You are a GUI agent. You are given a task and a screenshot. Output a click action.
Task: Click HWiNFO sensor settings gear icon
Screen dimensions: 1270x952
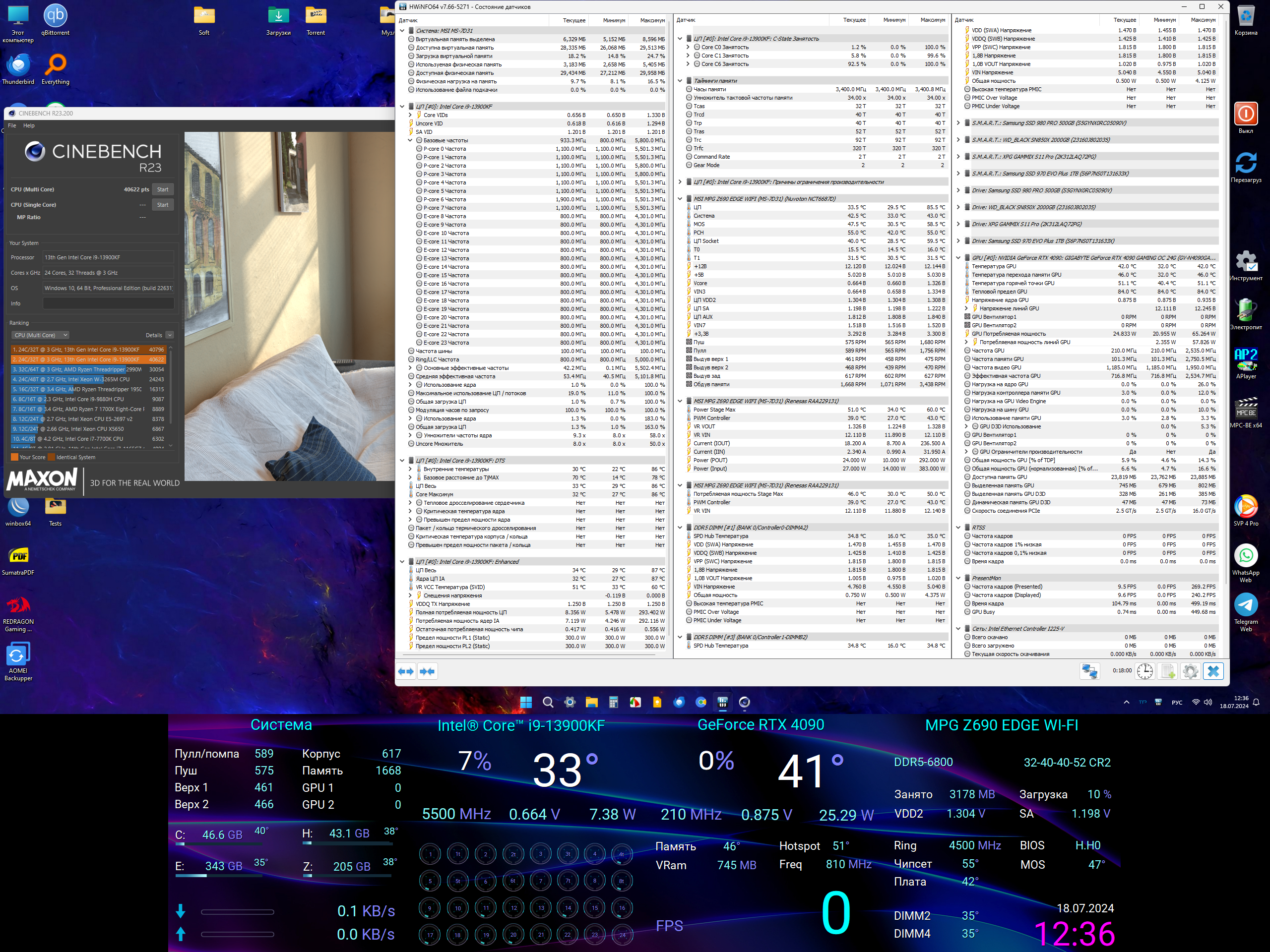point(1190,671)
